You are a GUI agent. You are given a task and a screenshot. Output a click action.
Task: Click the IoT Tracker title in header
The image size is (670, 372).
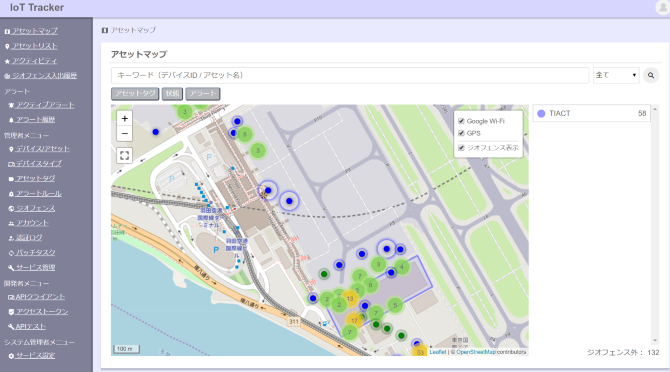tap(37, 8)
